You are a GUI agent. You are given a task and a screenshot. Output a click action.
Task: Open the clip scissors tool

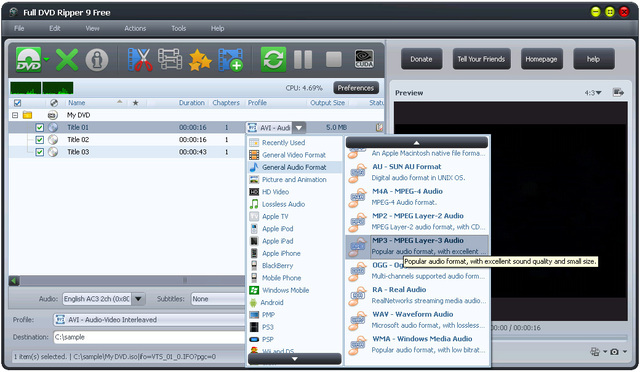(x=140, y=60)
